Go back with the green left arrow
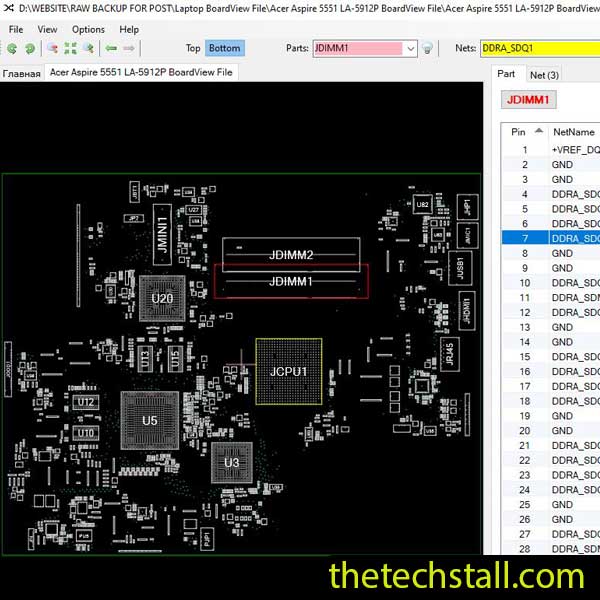The width and height of the screenshot is (600, 600). pos(111,48)
